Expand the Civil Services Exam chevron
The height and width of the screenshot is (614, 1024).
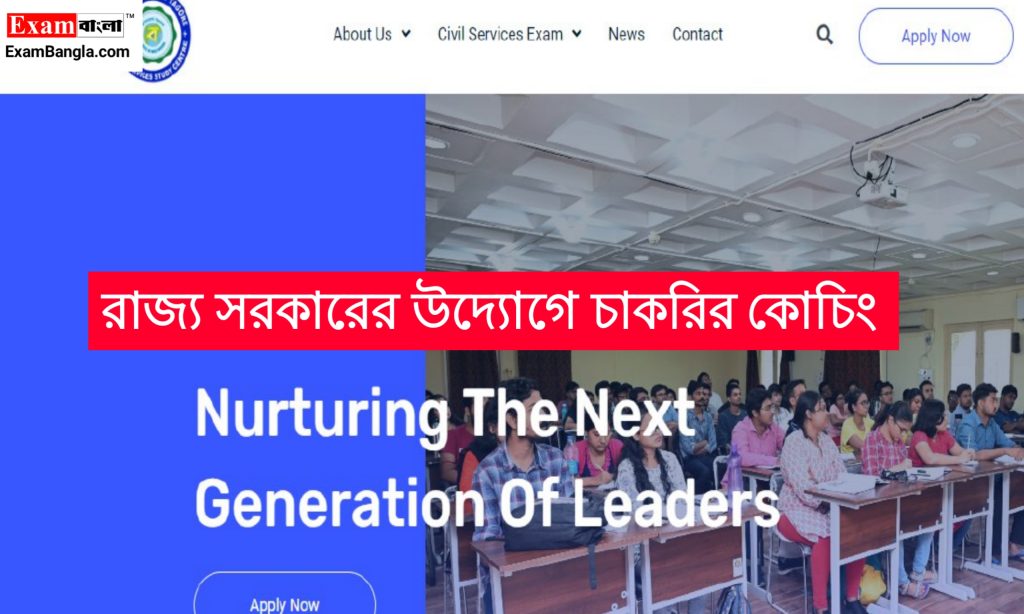(577, 33)
